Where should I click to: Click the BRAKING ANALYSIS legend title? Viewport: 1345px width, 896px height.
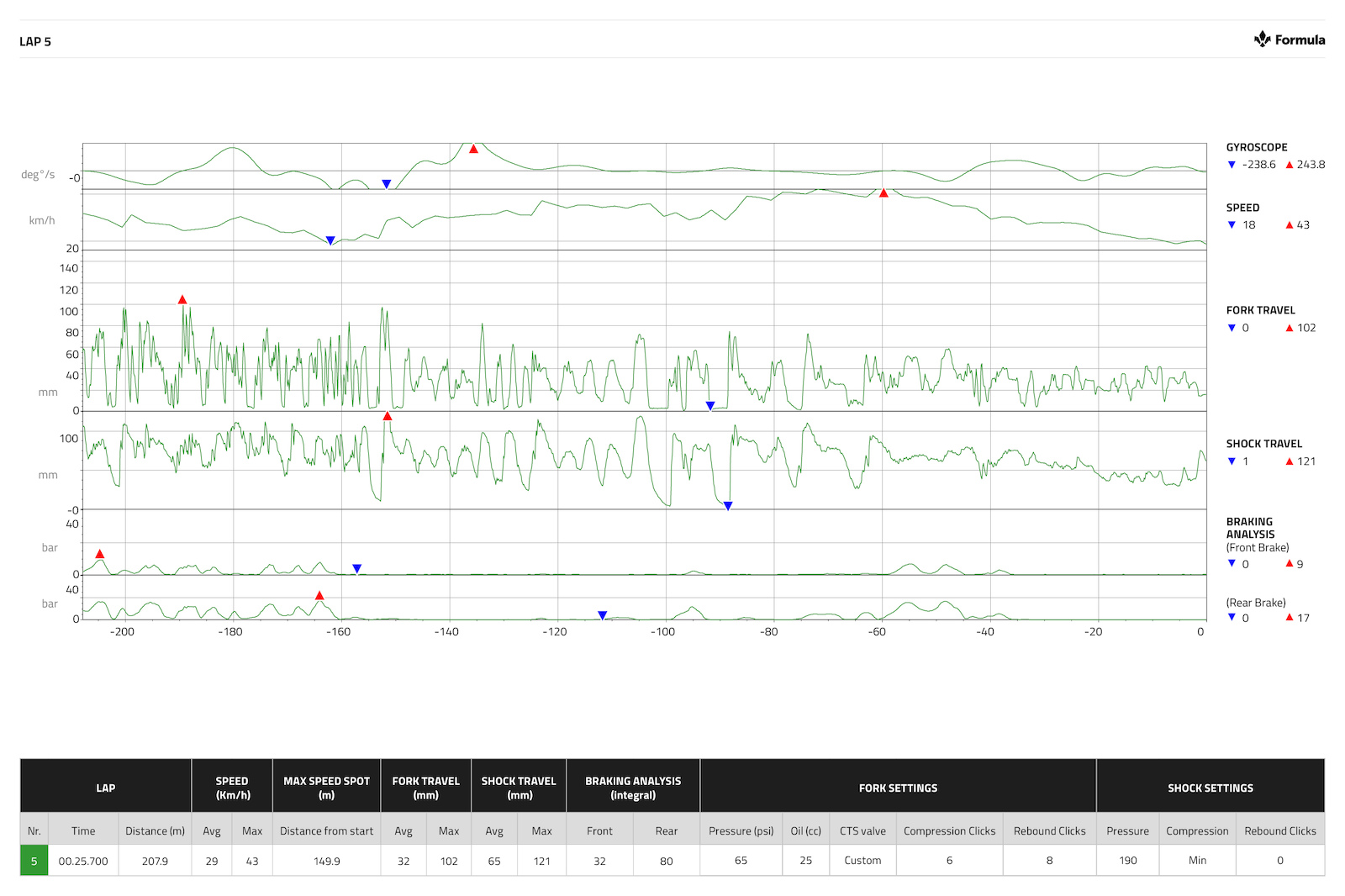[x=1250, y=528]
